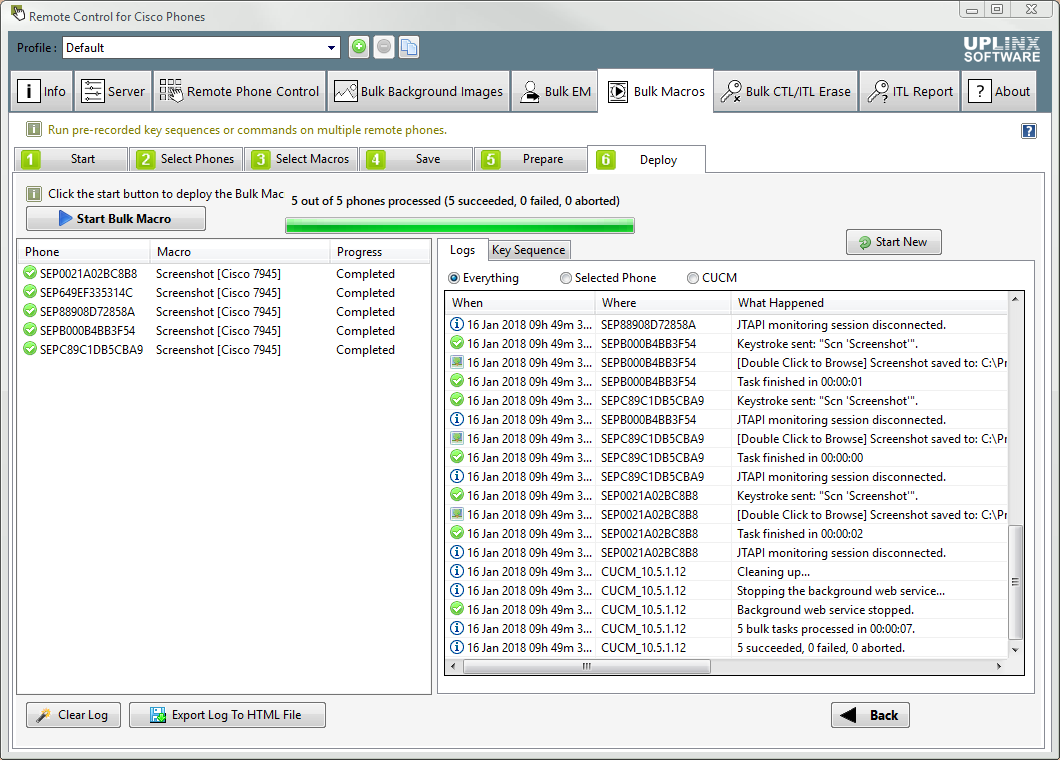
Task: Click the Back button
Action: (870, 715)
